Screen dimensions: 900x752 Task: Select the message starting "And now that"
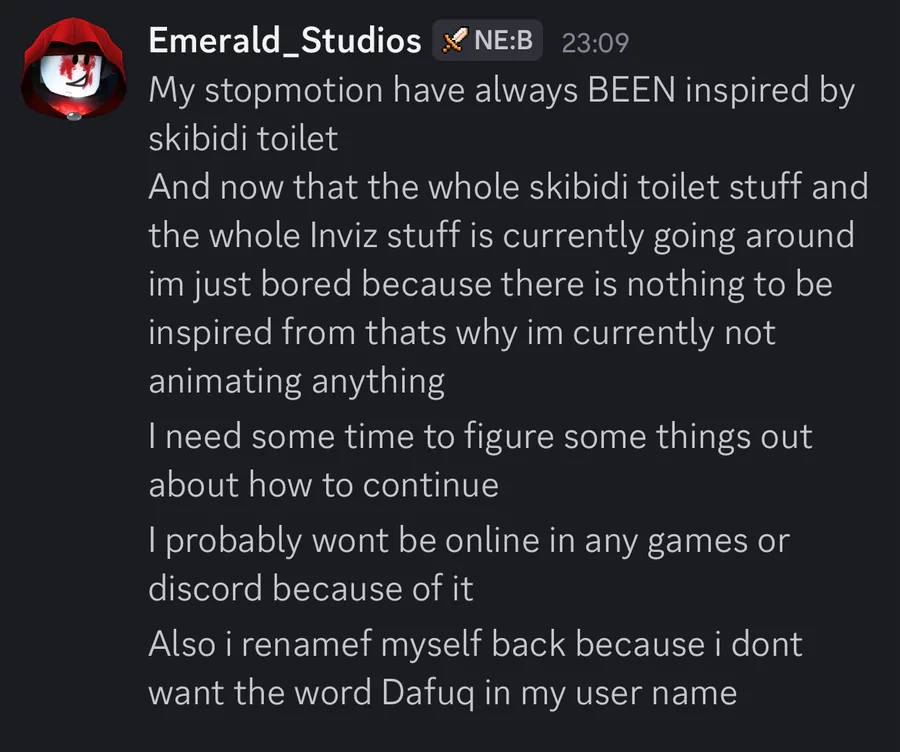click(508, 187)
